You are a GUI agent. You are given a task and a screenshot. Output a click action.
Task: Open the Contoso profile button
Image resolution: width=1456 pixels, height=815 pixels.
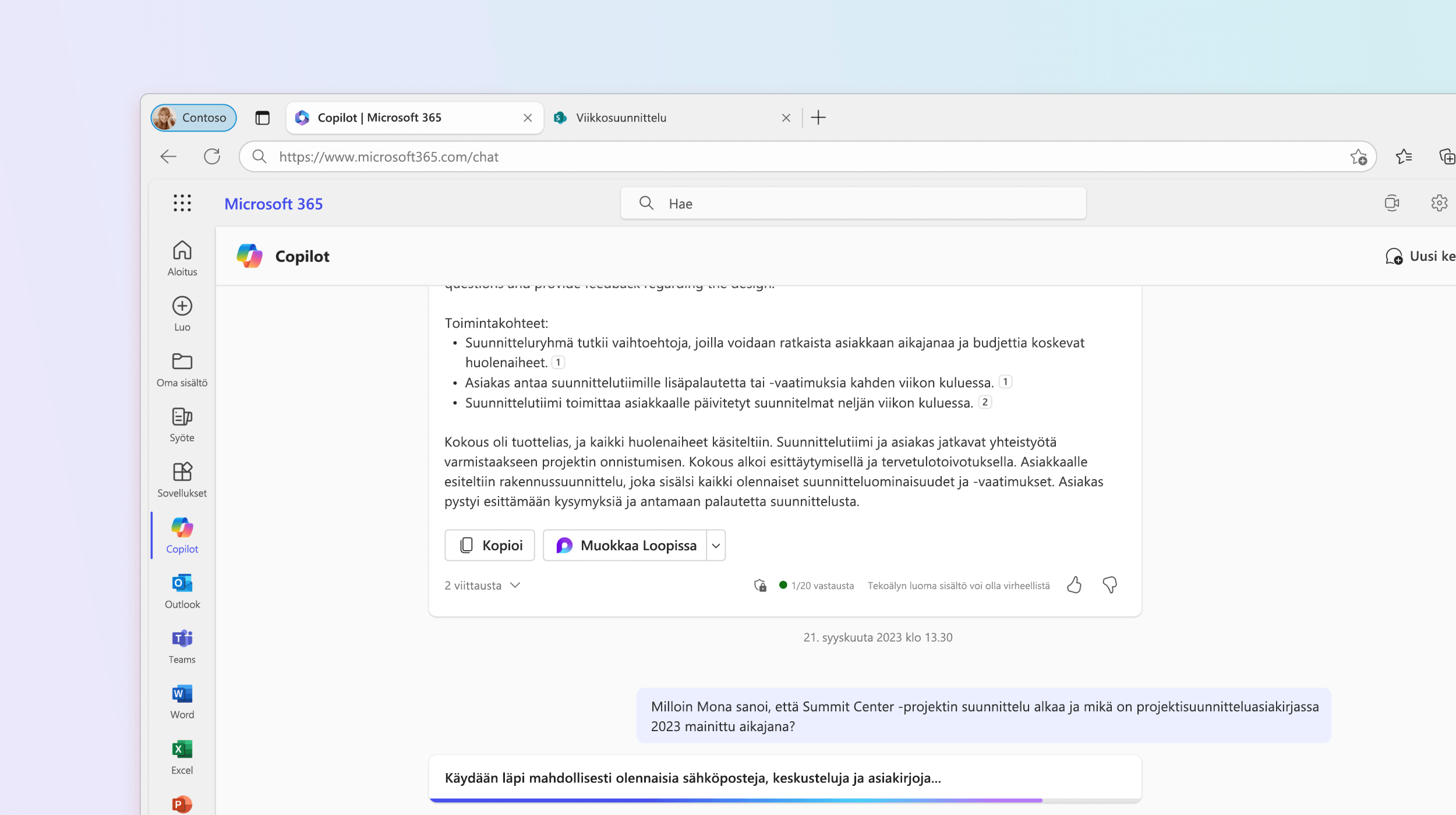(x=193, y=118)
